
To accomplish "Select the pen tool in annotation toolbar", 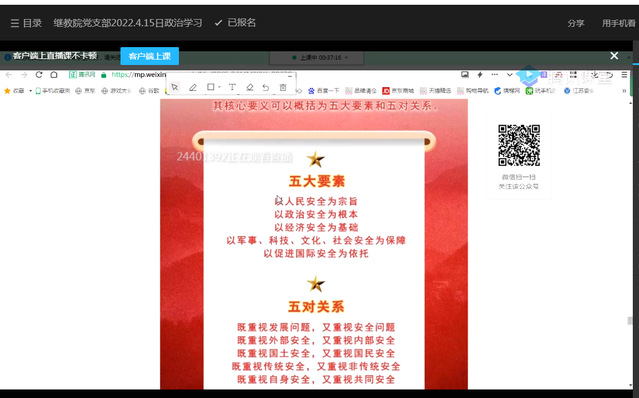I will [x=193, y=87].
